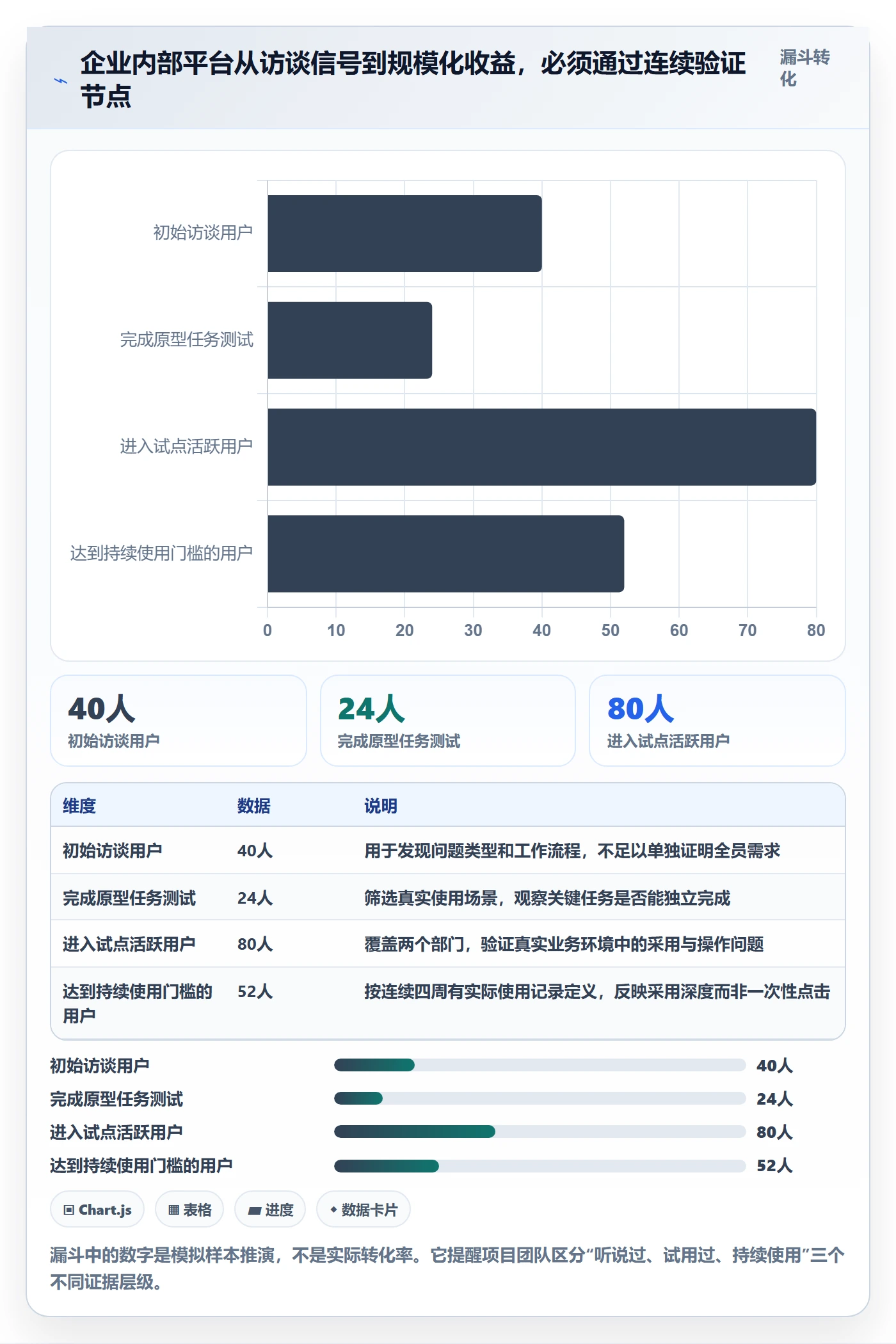Click the 初始访谈用户 chart bar
Viewport: 896px width, 1344px height.
click(x=404, y=234)
